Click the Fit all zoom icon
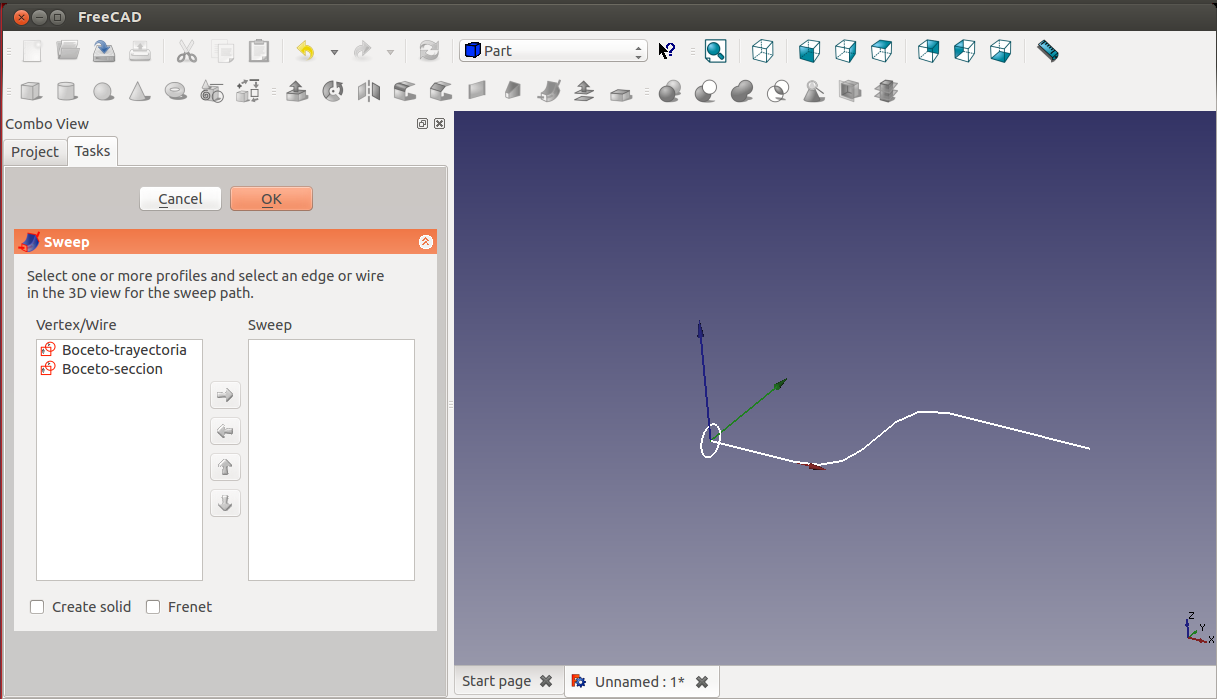The height and width of the screenshot is (699, 1217). click(715, 51)
